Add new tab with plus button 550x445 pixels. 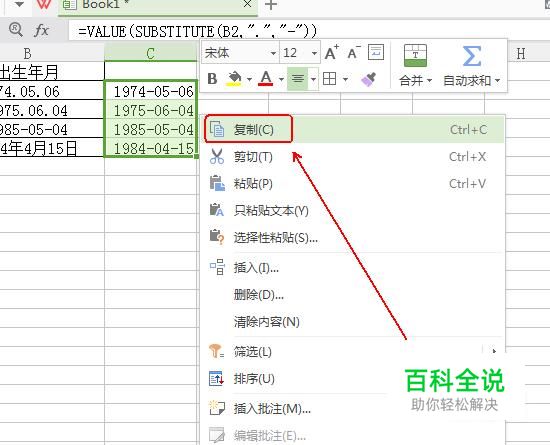pos(271,5)
